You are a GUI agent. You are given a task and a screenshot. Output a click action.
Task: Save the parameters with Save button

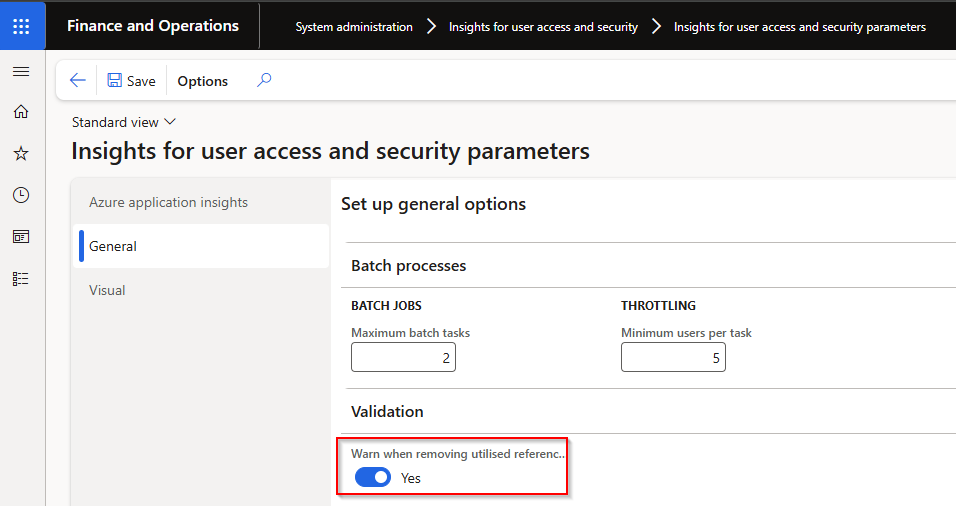pos(131,81)
